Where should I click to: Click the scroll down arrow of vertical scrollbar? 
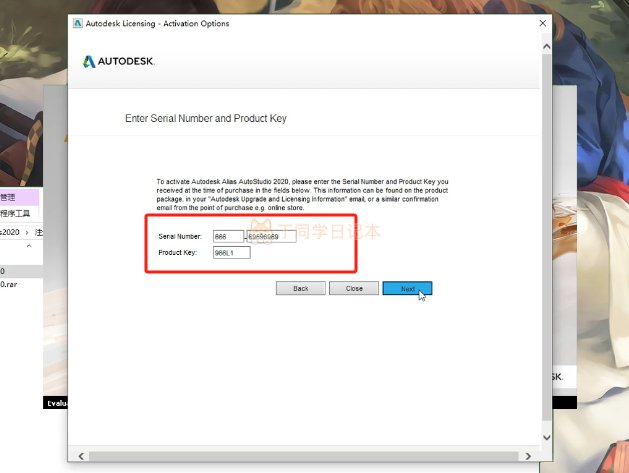(x=546, y=437)
